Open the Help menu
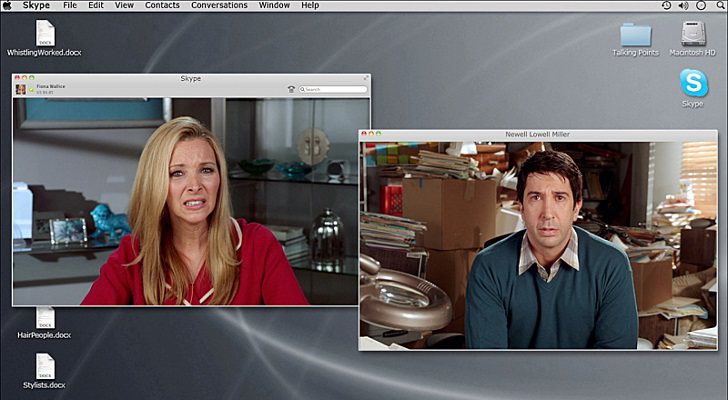 [310, 5]
